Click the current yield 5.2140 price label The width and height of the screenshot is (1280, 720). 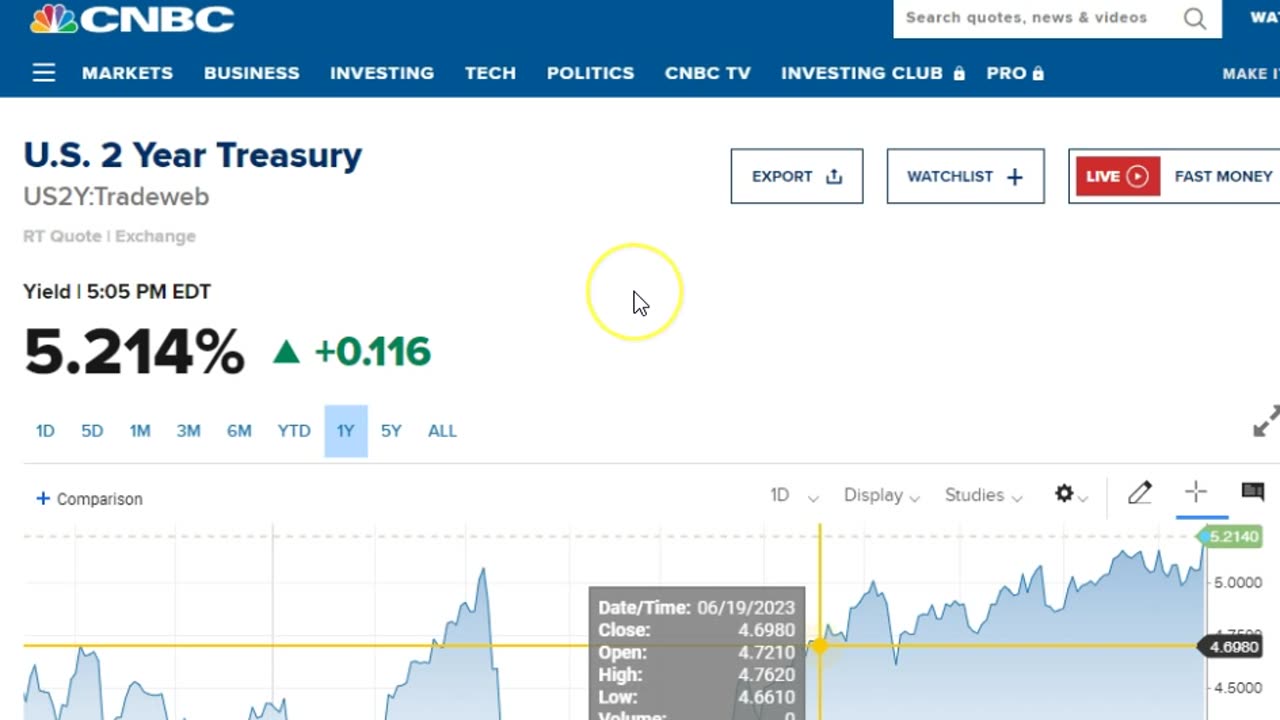click(x=1233, y=537)
